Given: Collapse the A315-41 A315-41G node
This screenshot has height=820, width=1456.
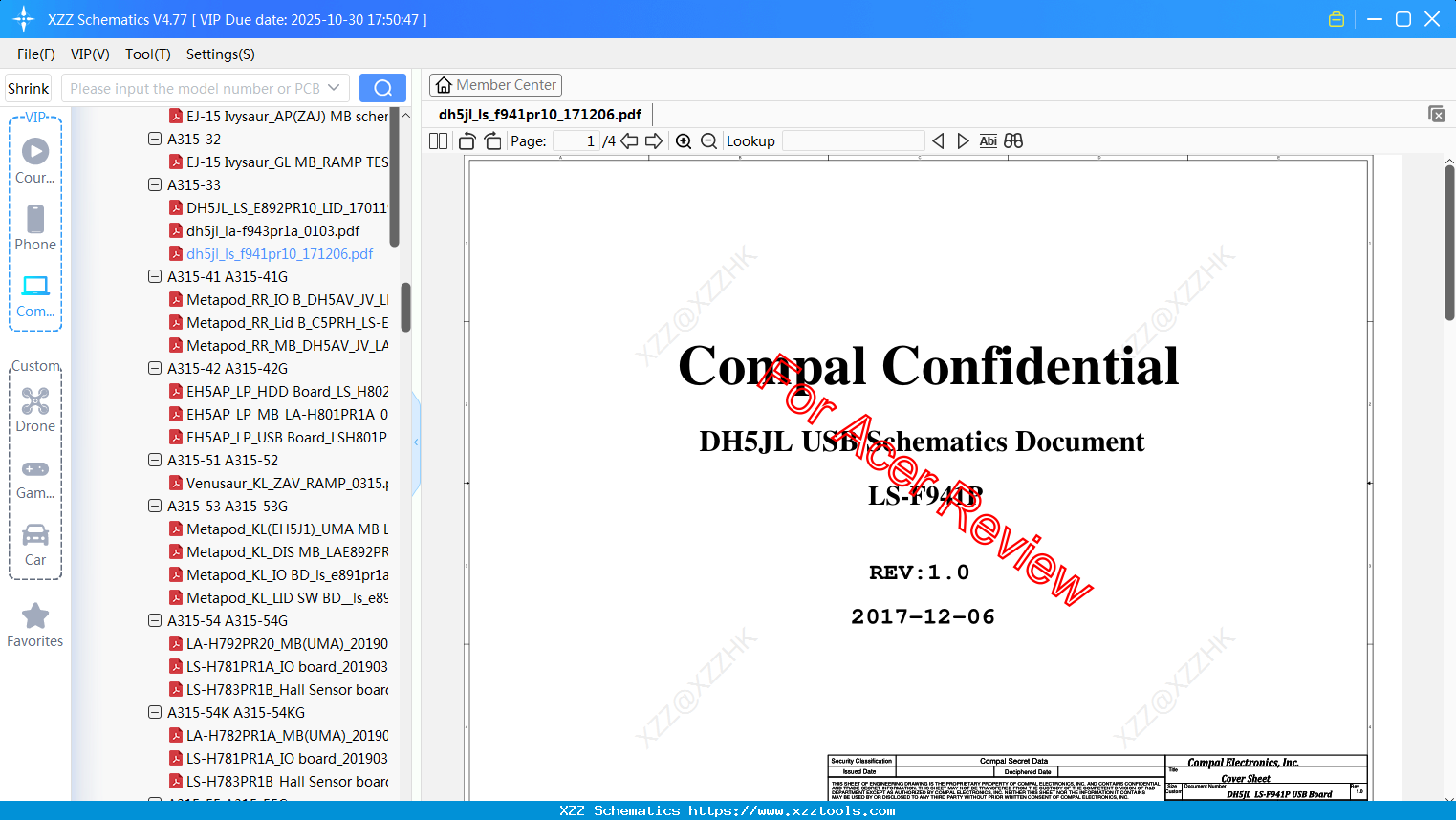Looking at the screenshot, I should pos(155,276).
